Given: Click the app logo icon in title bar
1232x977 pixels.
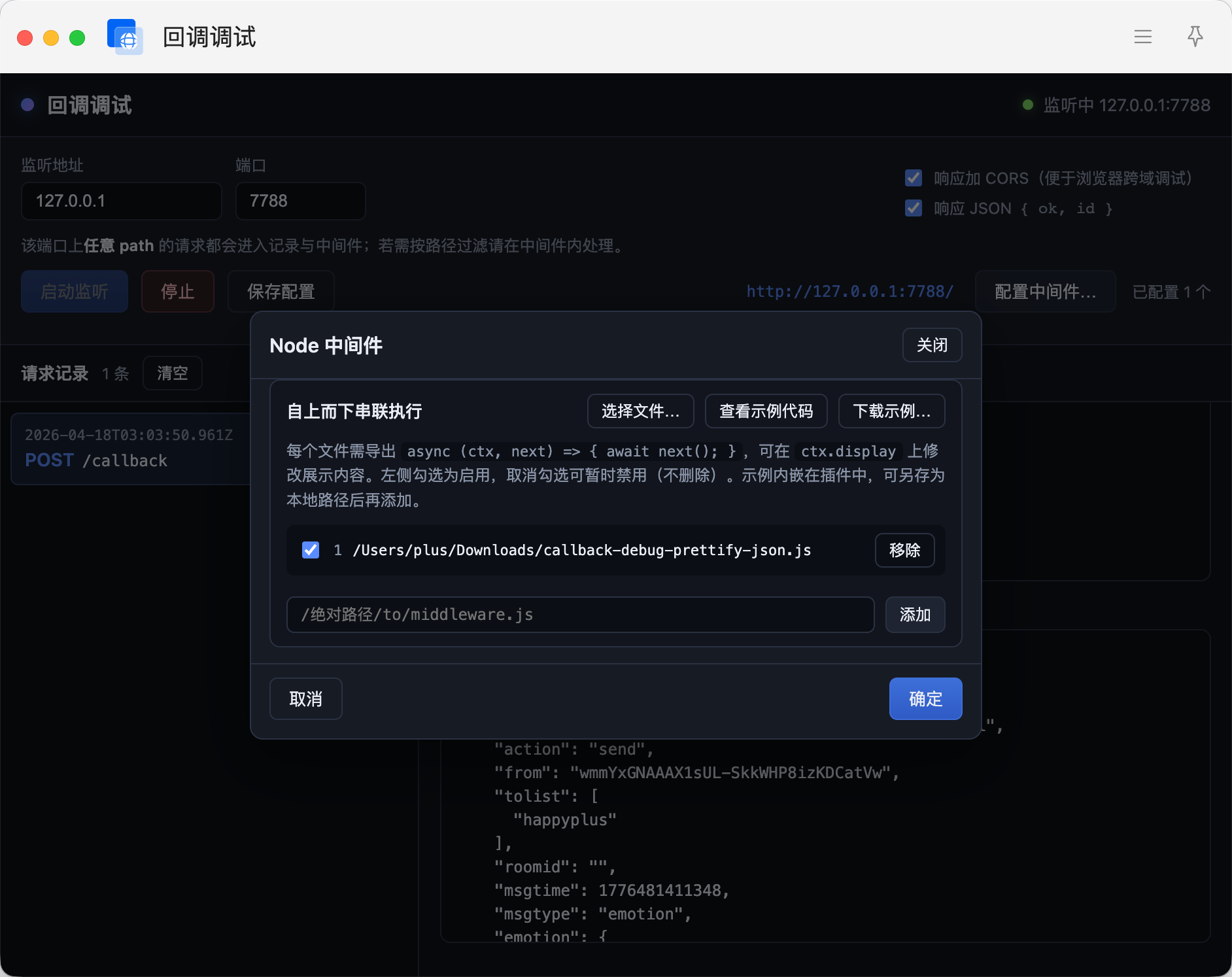Looking at the screenshot, I should click(x=125, y=37).
